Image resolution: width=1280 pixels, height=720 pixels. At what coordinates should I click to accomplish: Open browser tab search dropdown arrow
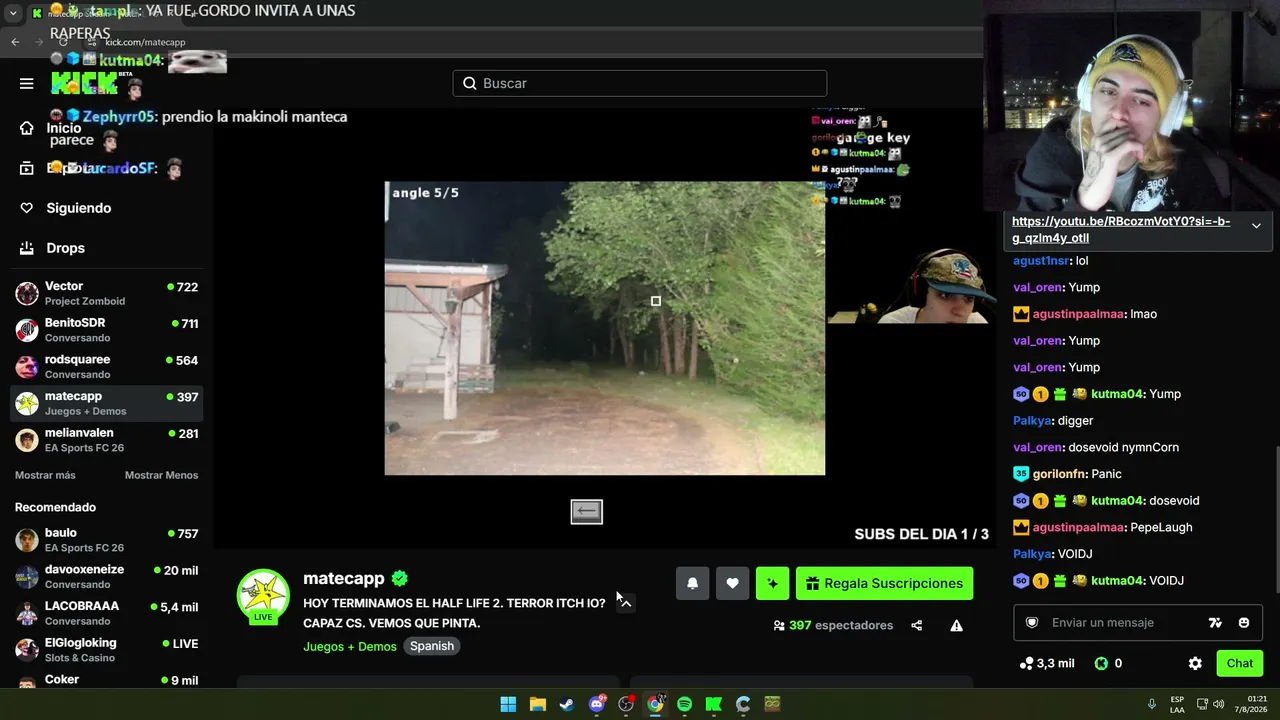(x=13, y=13)
